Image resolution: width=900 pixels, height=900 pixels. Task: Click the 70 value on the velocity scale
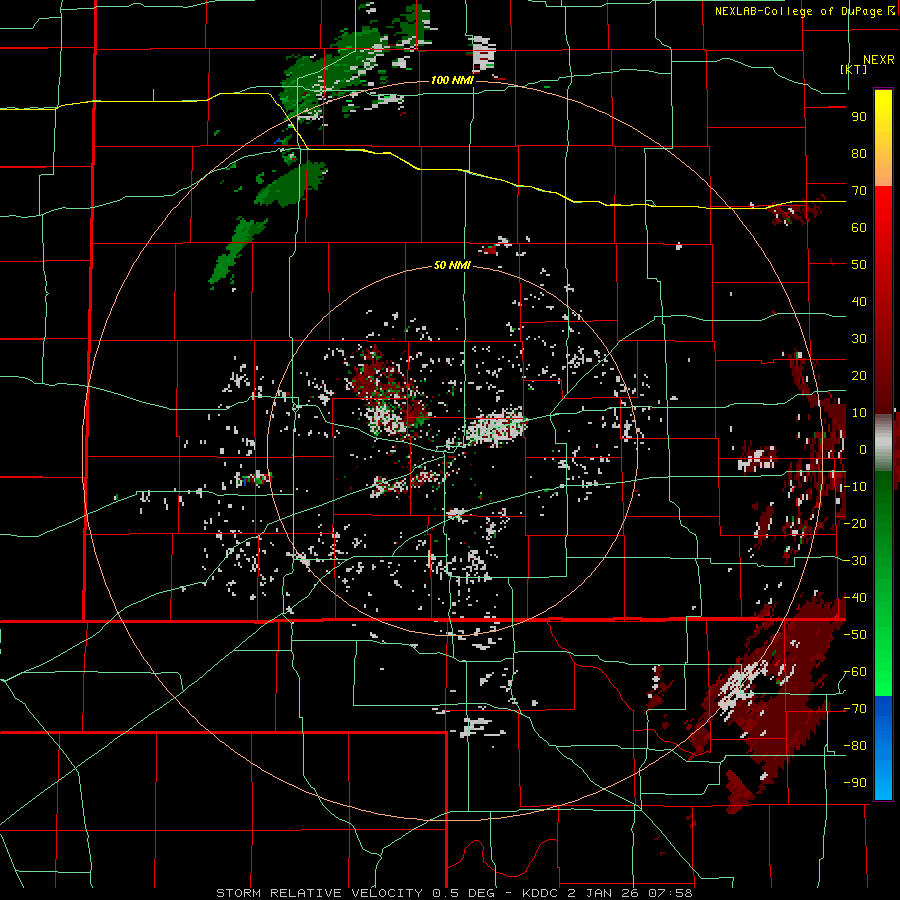click(859, 191)
